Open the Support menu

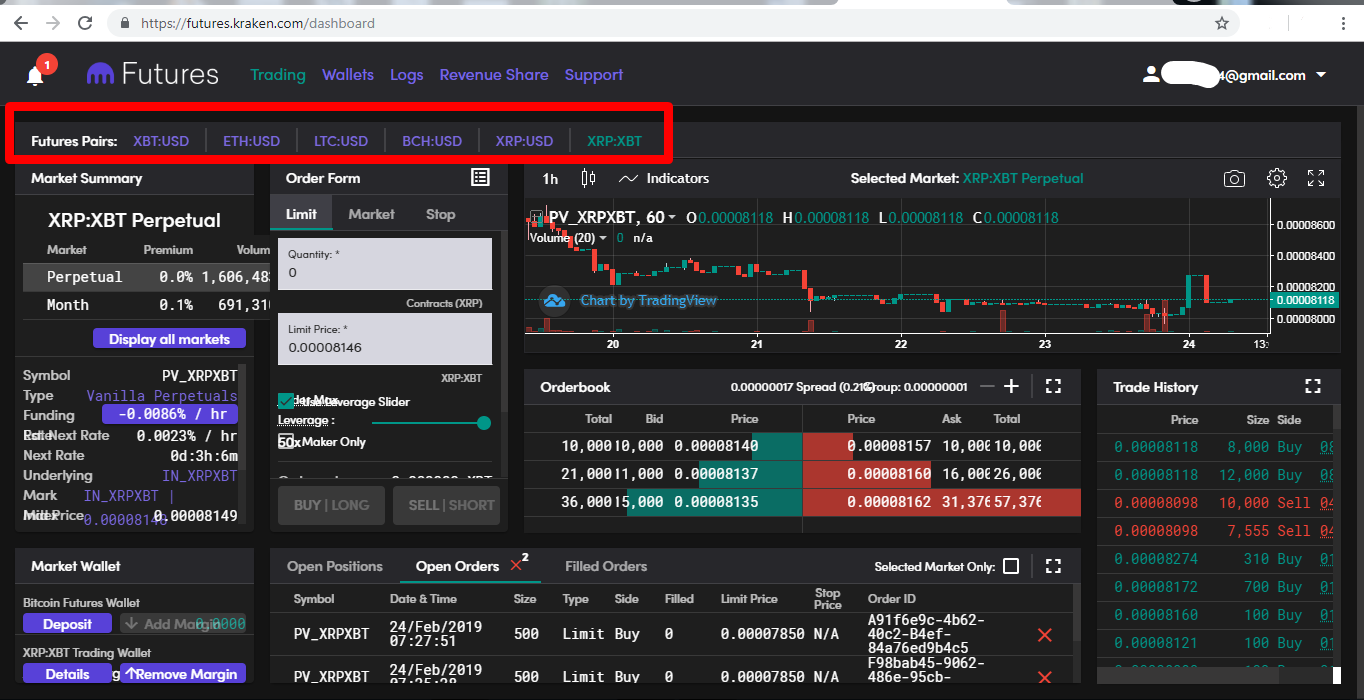(x=594, y=75)
